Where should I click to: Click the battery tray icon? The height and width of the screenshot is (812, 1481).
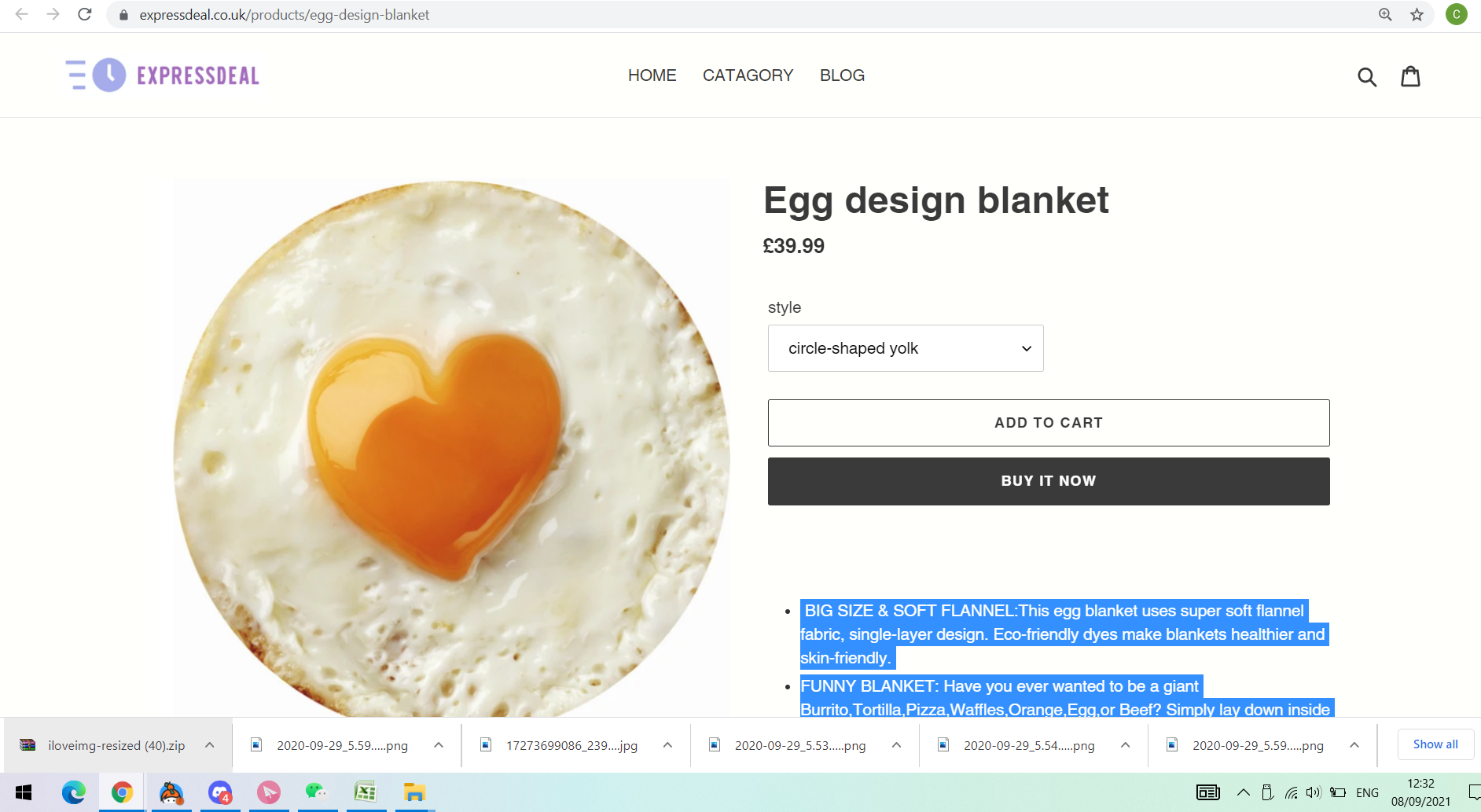tap(1338, 792)
